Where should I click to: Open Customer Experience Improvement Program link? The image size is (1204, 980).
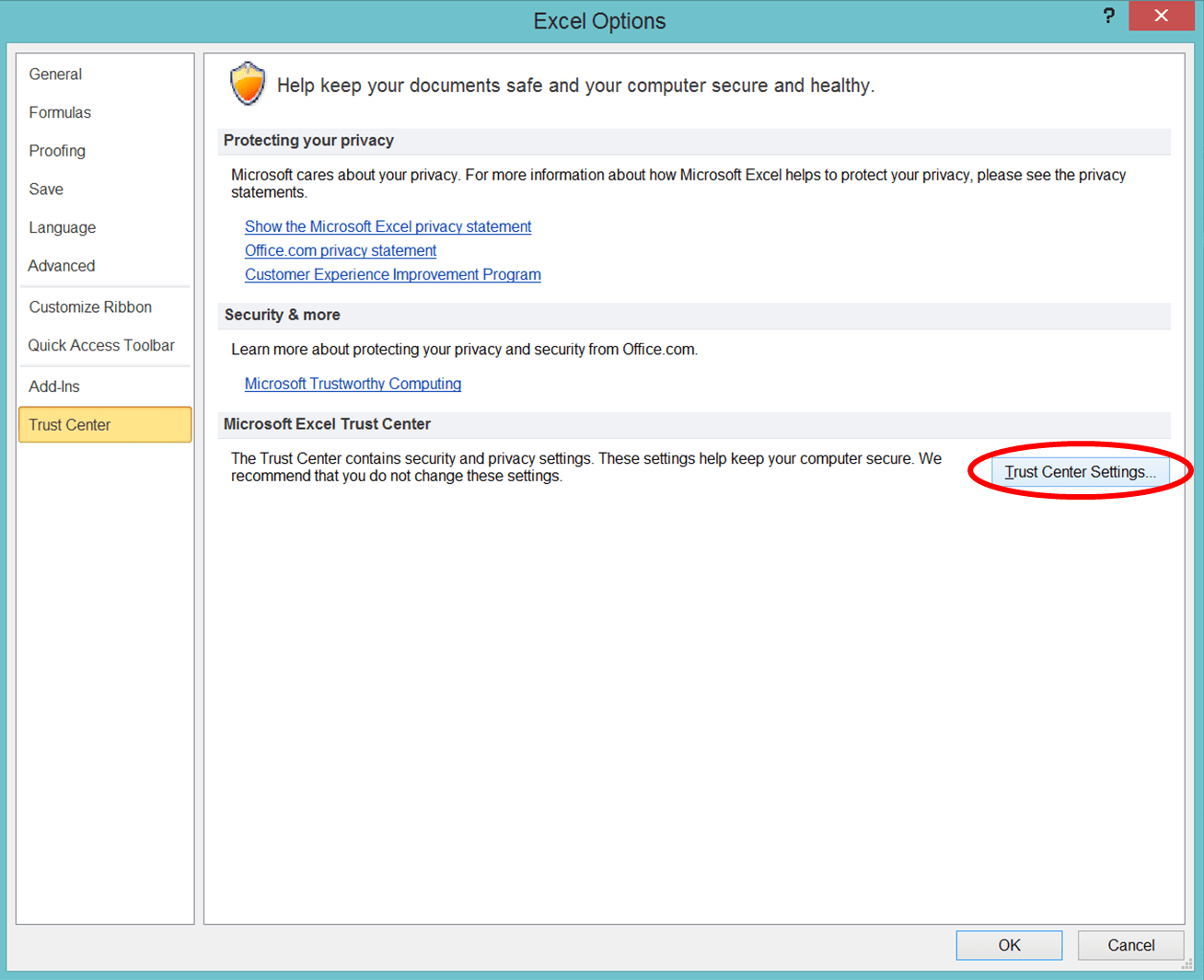pos(393,274)
